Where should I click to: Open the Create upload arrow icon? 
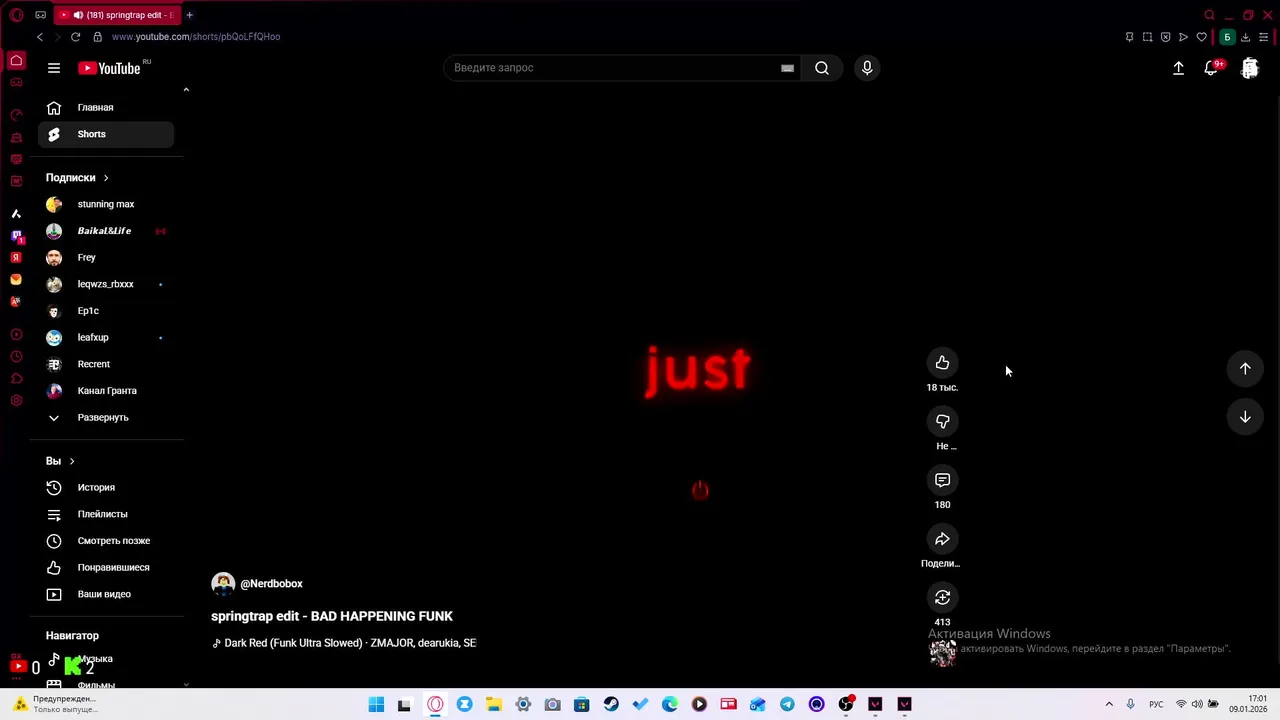(x=1178, y=68)
